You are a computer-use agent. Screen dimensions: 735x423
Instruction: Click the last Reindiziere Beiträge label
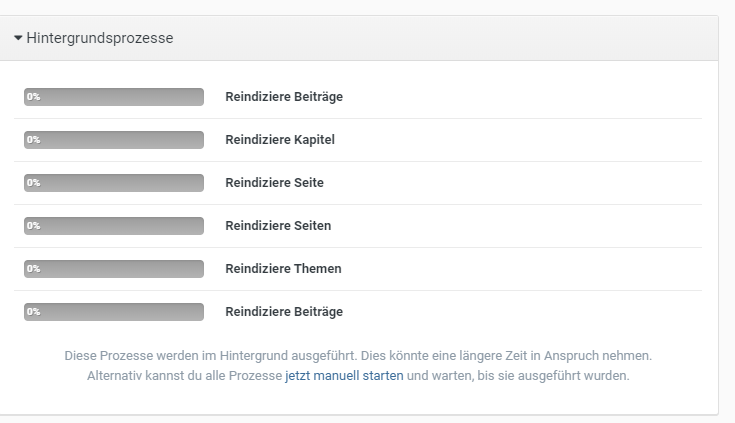point(284,312)
